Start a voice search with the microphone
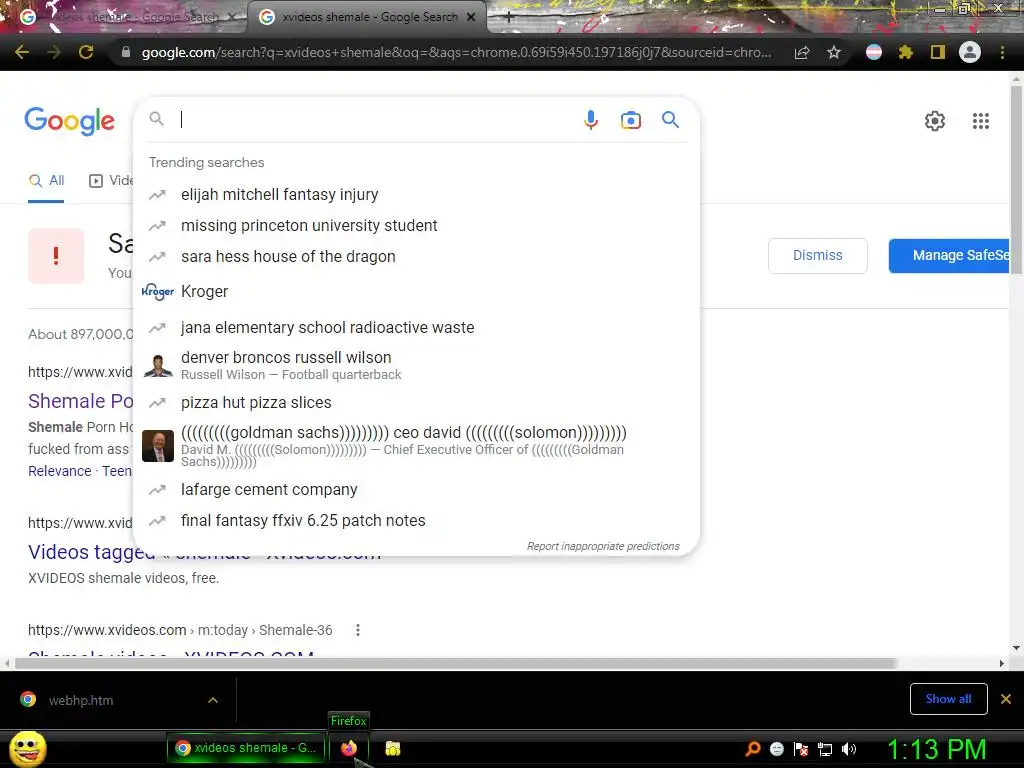The image size is (1024, 768). coord(591,120)
